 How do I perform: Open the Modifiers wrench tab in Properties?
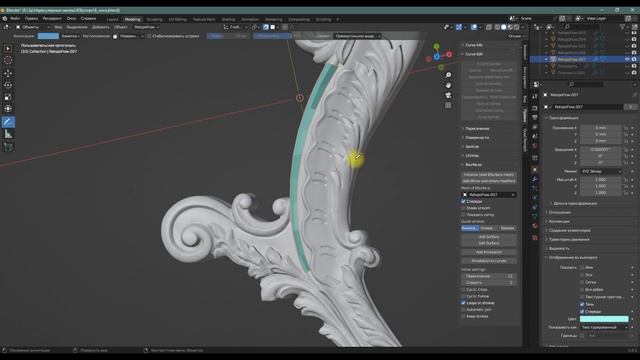(x=535, y=179)
